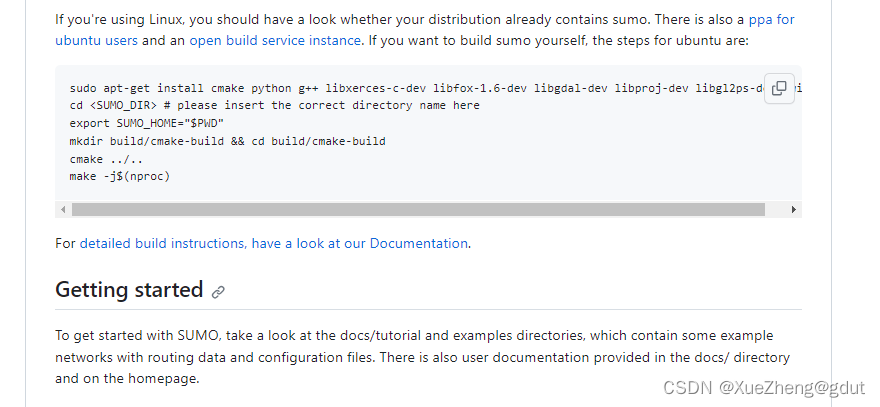Click the anchor link icon beside Getting started
Viewport: 880px width, 407px height.
pos(218,292)
